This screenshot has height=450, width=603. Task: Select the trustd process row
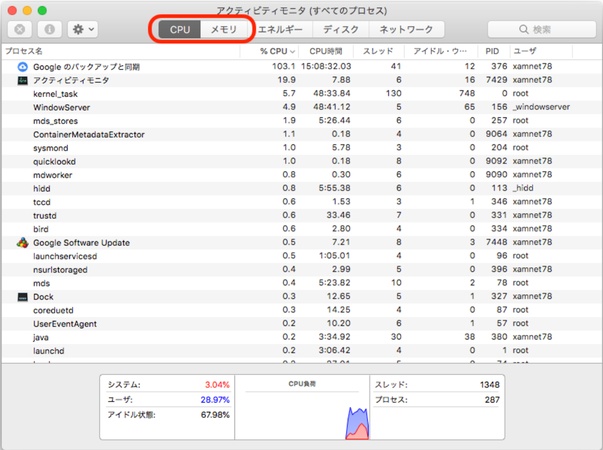coord(302,215)
